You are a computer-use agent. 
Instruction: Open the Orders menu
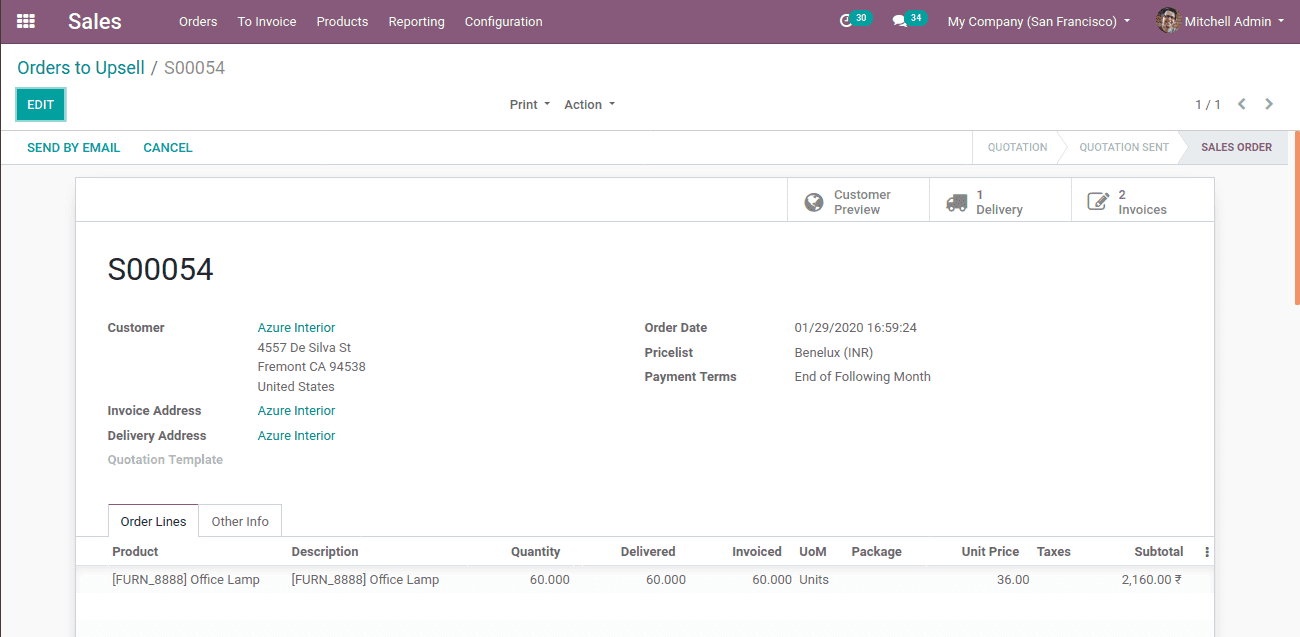coord(198,21)
